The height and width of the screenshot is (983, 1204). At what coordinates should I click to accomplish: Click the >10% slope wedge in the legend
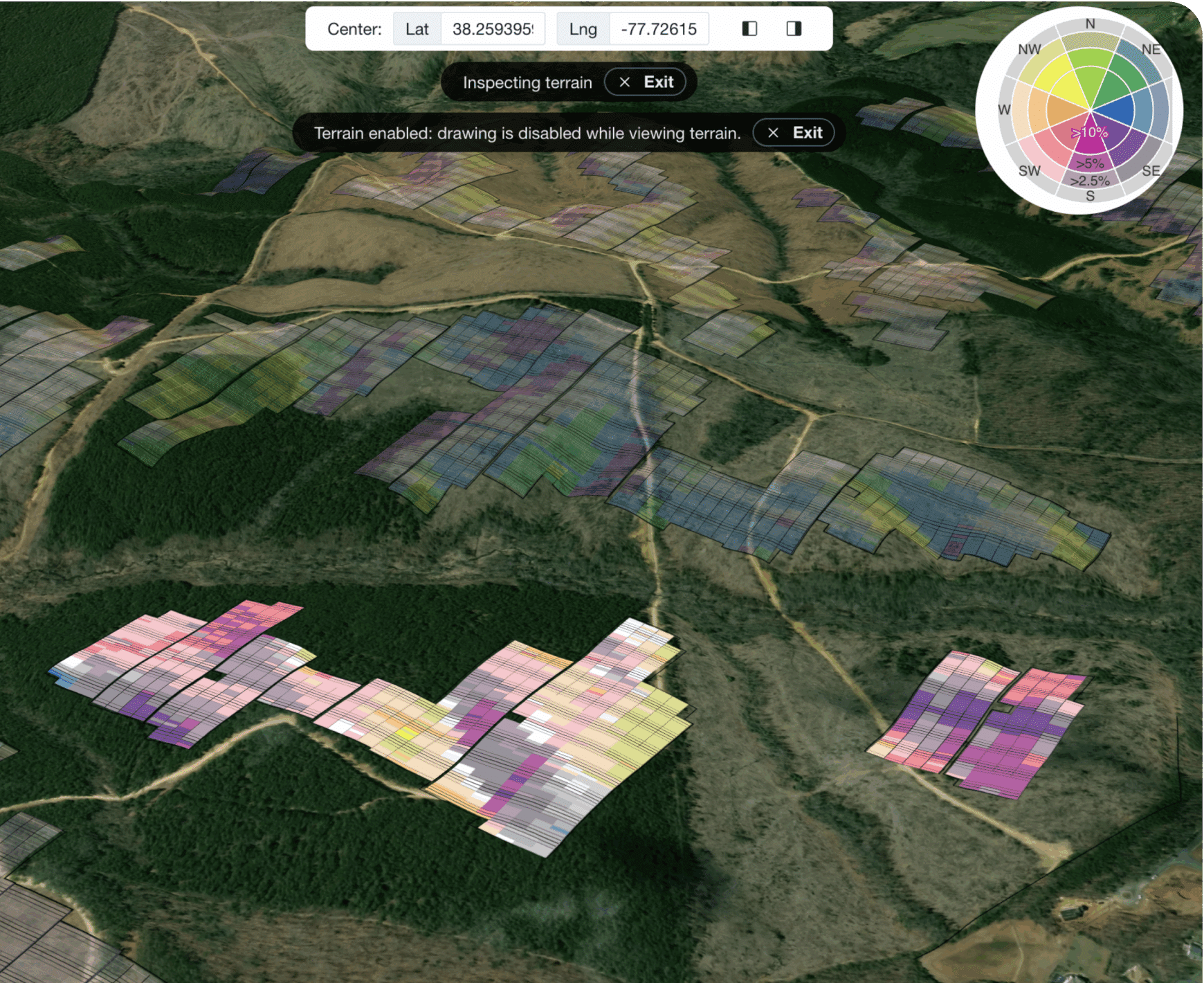point(1090,133)
